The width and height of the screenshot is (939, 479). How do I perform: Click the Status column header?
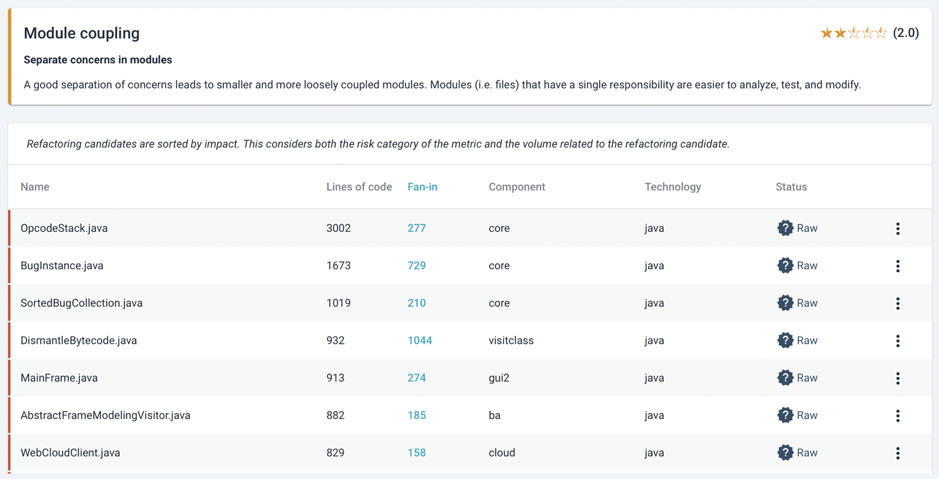tap(791, 187)
